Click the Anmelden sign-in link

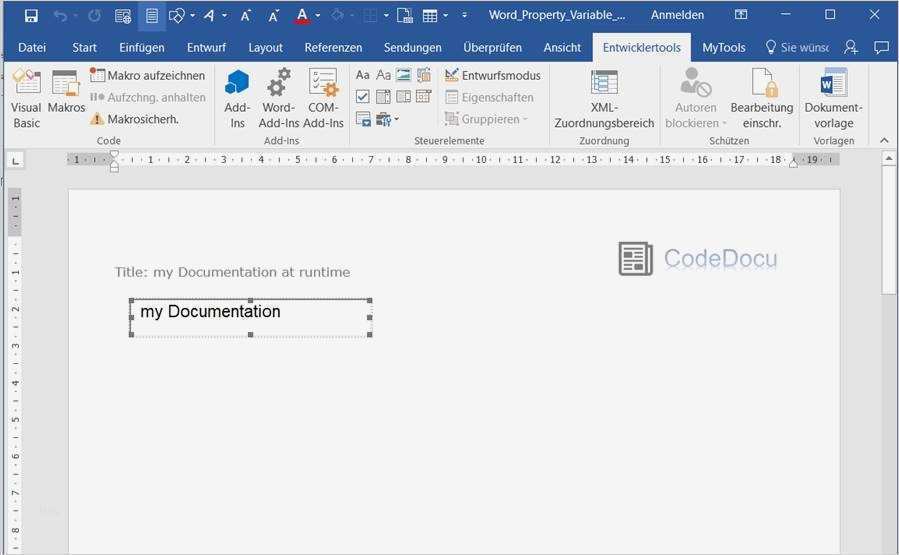point(677,15)
